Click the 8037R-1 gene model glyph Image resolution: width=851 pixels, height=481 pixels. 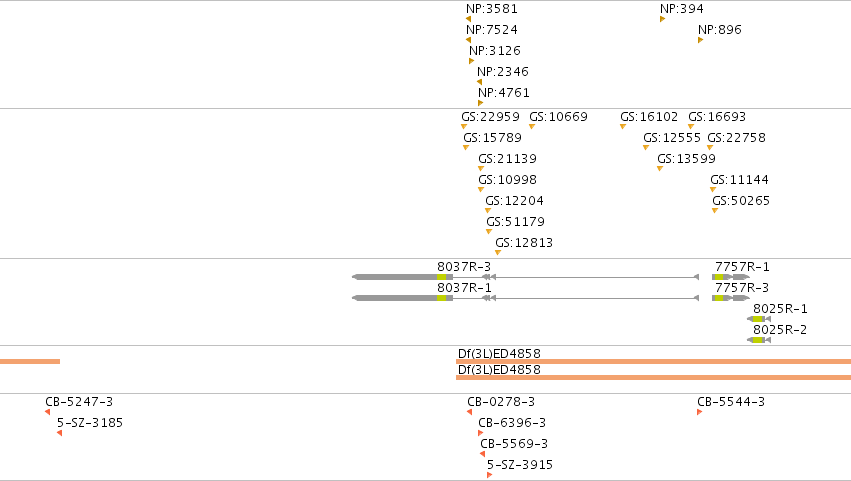(525, 298)
